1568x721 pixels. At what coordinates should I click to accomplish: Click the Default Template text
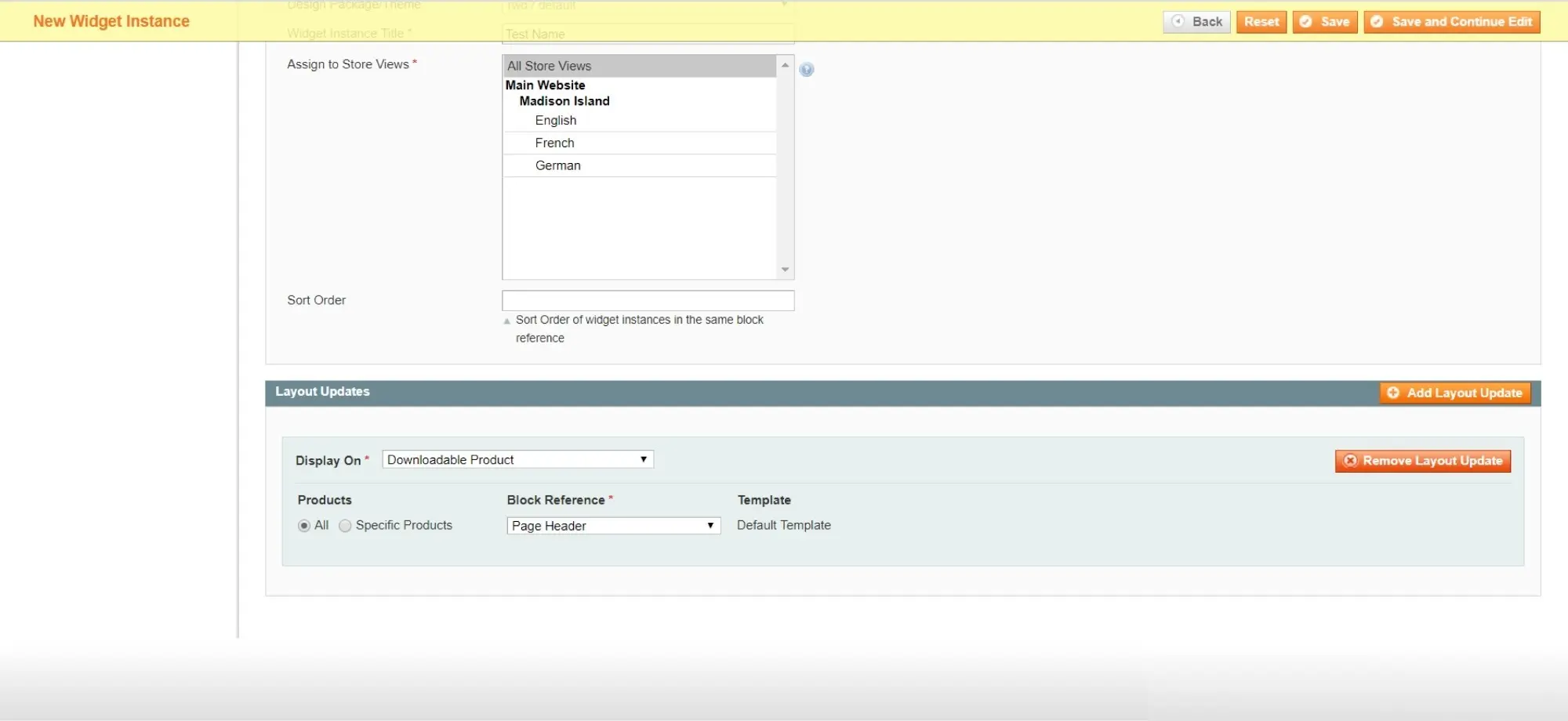784,525
